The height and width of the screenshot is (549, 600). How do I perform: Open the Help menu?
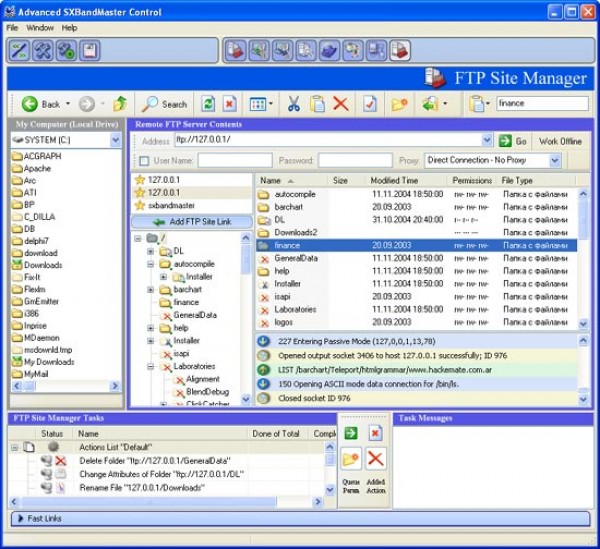69,28
